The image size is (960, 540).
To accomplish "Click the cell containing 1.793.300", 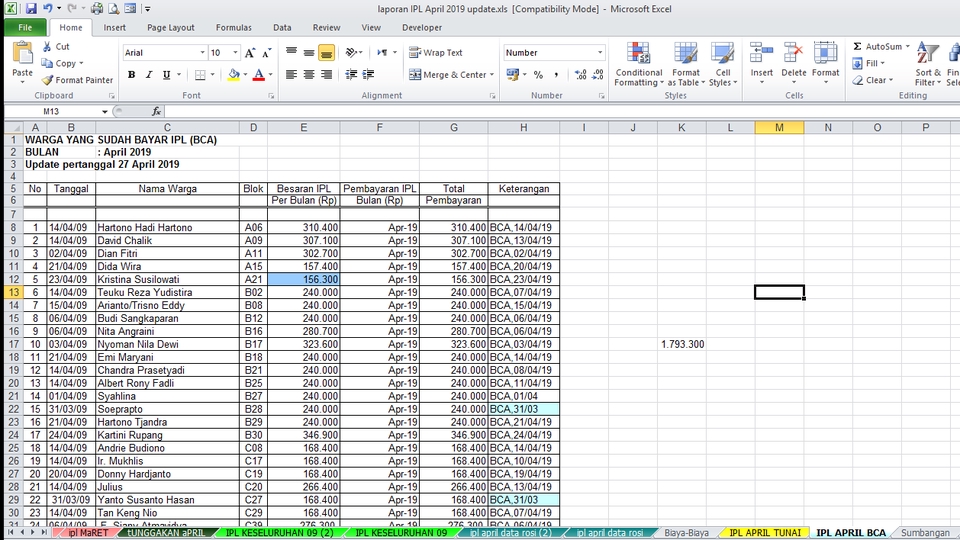I will click(682, 344).
